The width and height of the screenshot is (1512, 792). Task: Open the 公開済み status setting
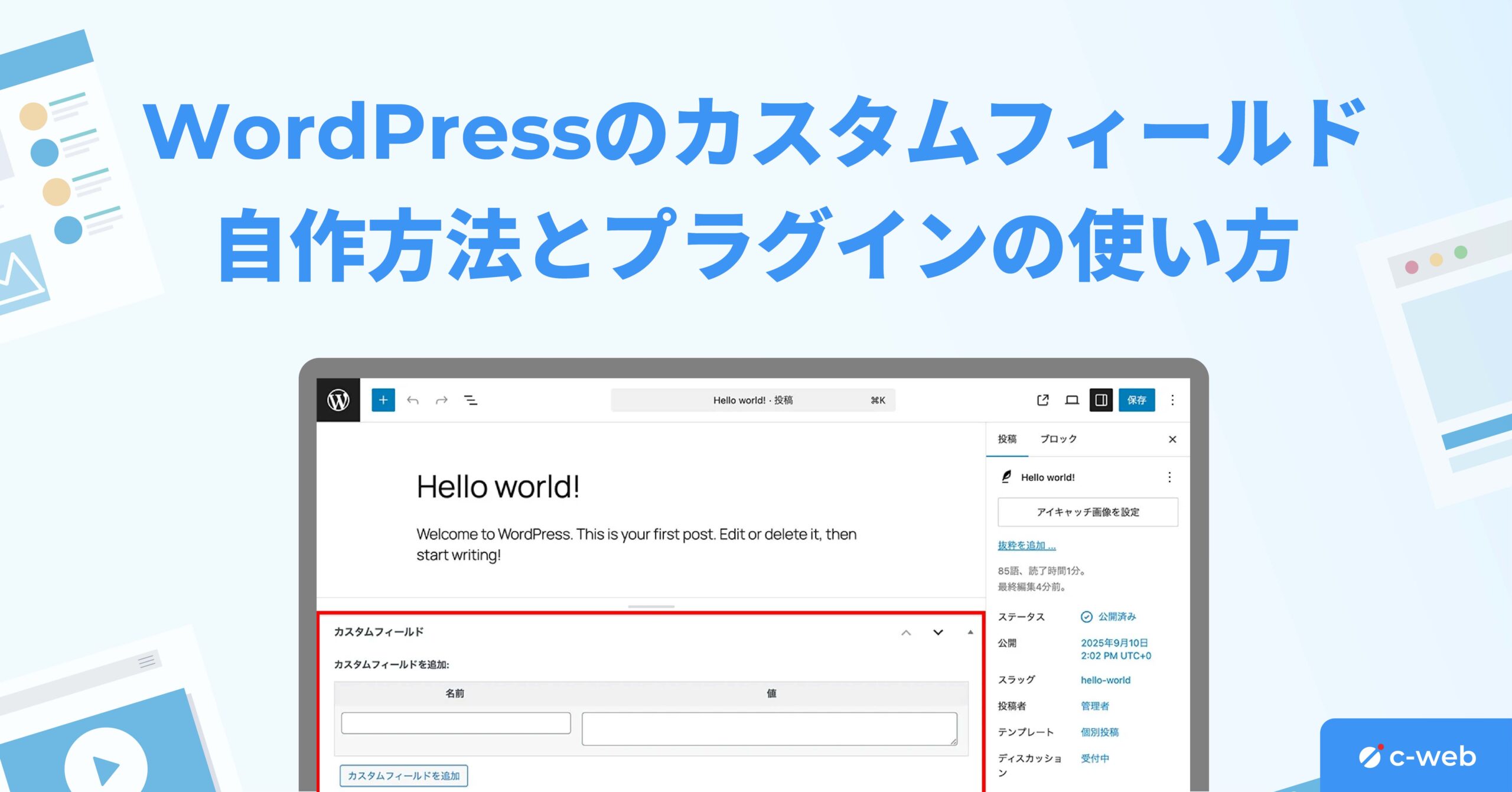[x=1117, y=617]
